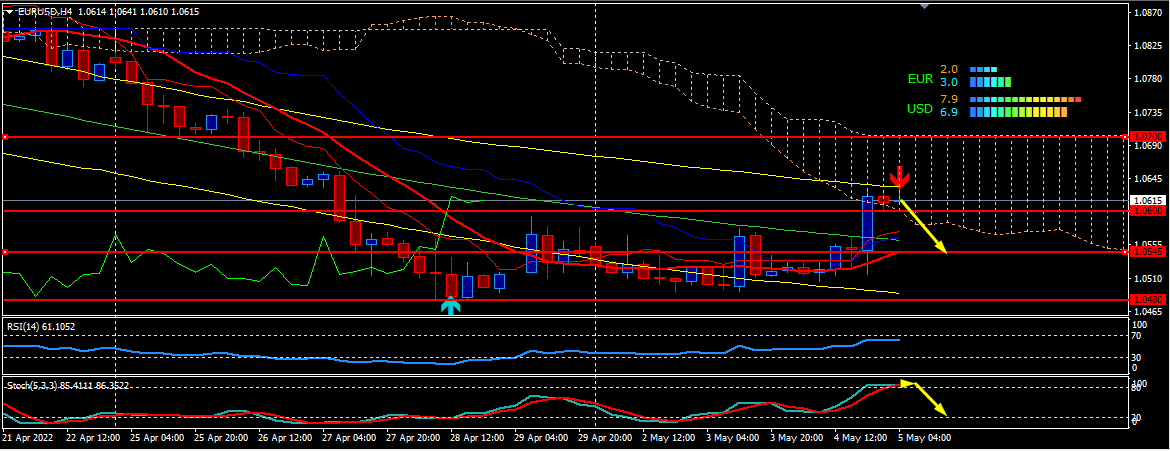Image resolution: width=1170 pixels, height=451 pixels.
Task: Click the EUR strength value 3.0
Action: [x=949, y=81]
